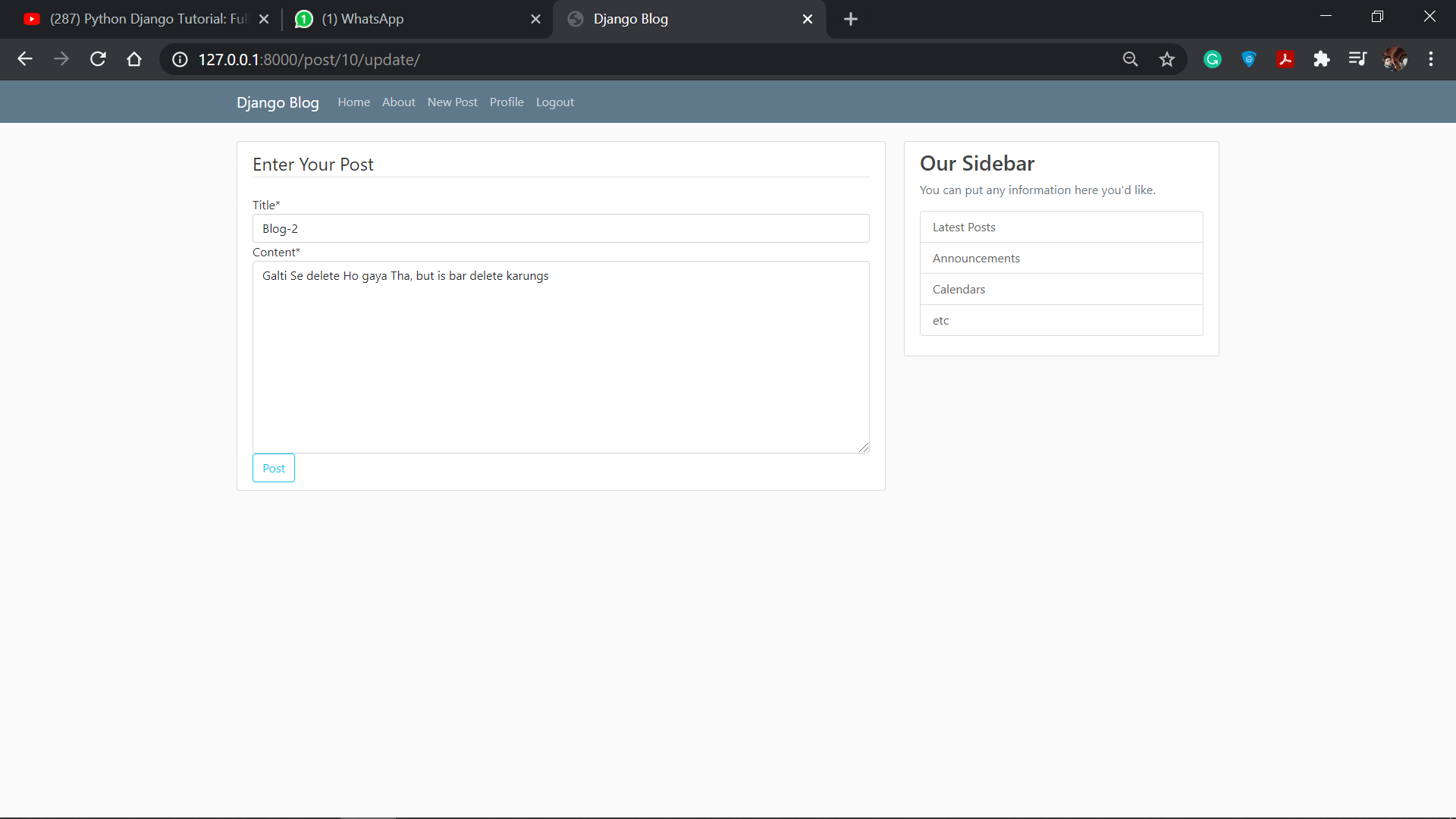This screenshot has width=1456, height=819.
Task: Open the blue shield extension icon
Action: (1249, 59)
